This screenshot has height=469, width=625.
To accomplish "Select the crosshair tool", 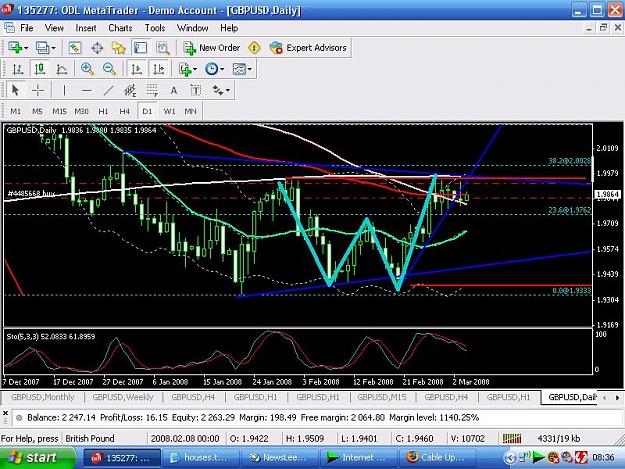I will [38, 90].
